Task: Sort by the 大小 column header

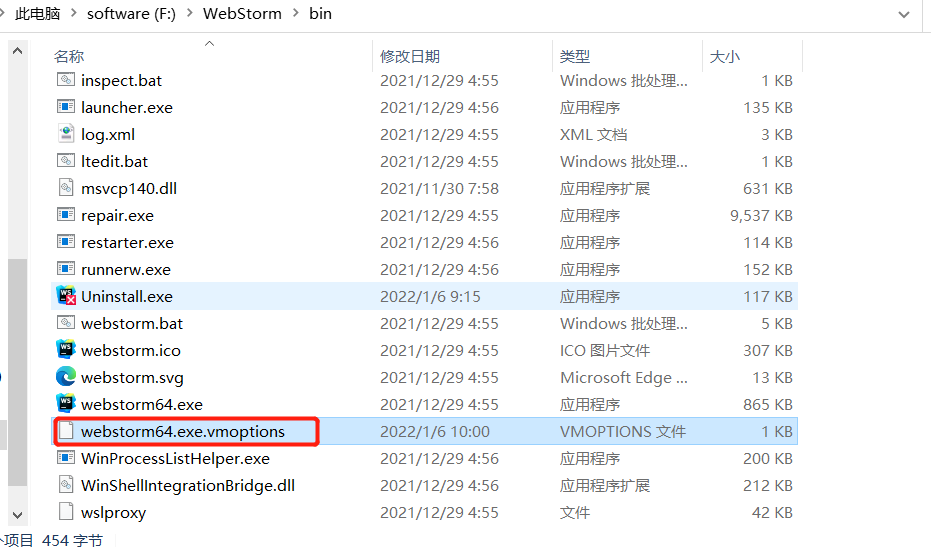Action: (724, 56)
